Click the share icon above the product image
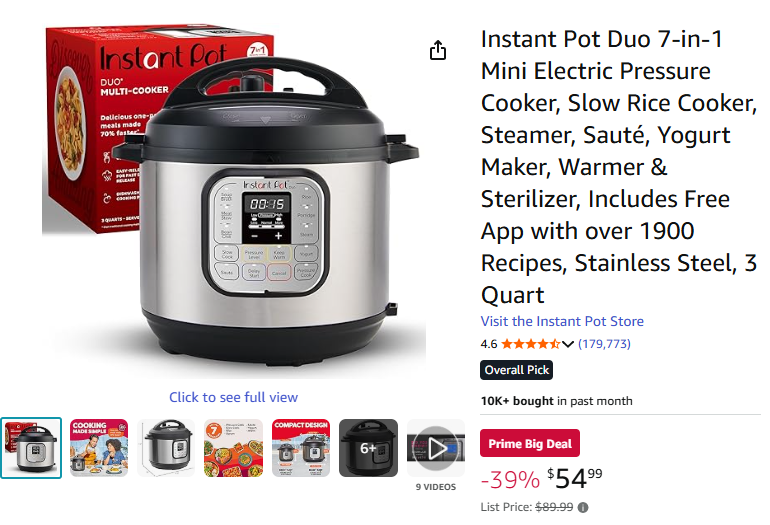The width and height of the screenshot is (770, 525). point(438,50)
